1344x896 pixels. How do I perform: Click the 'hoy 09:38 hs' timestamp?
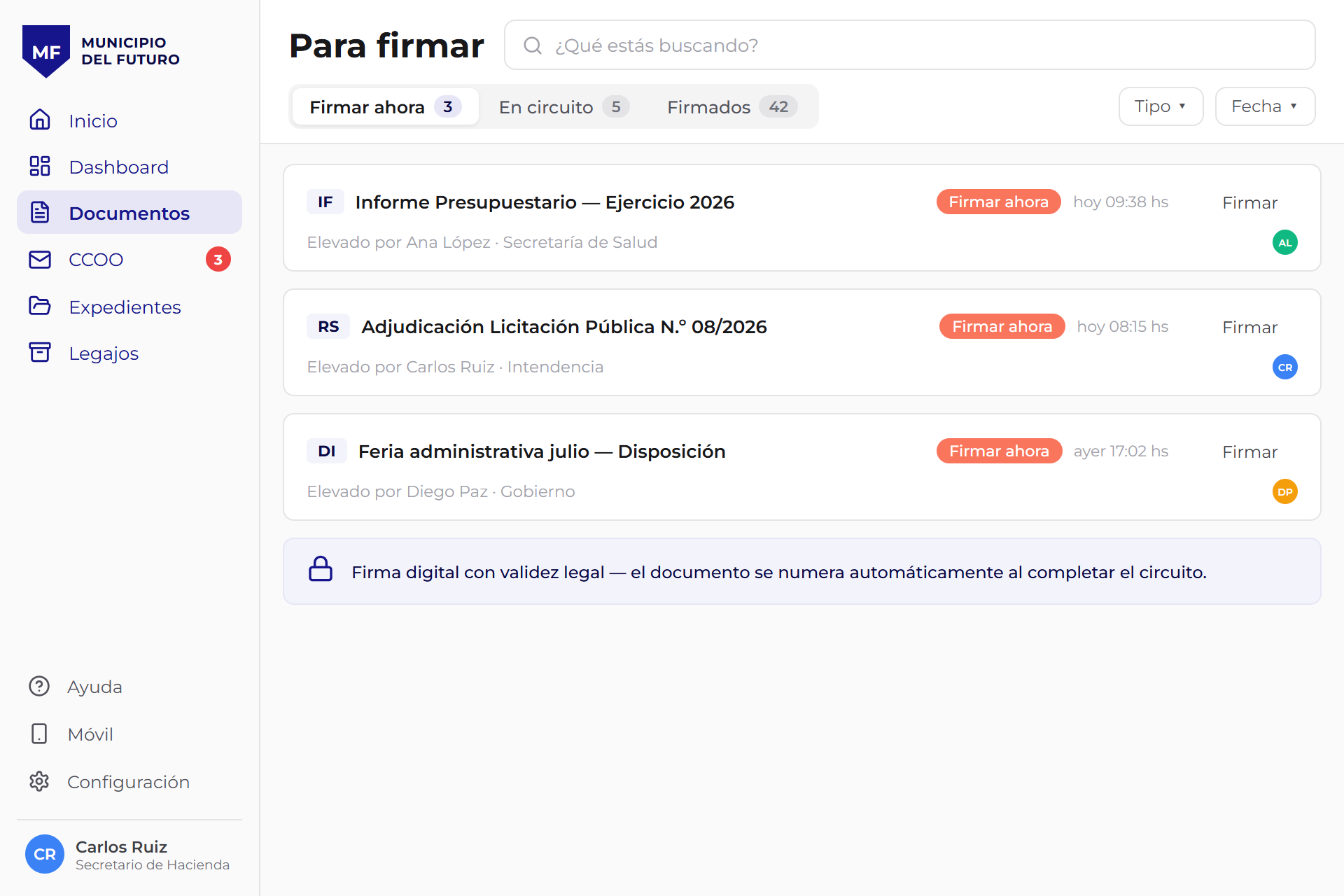[x=1121, y=202]
